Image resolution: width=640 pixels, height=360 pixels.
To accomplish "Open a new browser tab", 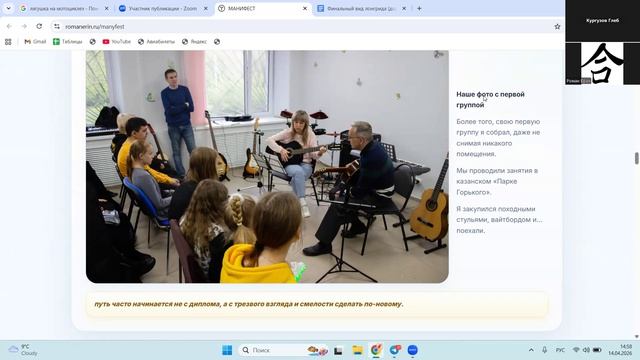I will pos(419,8).
